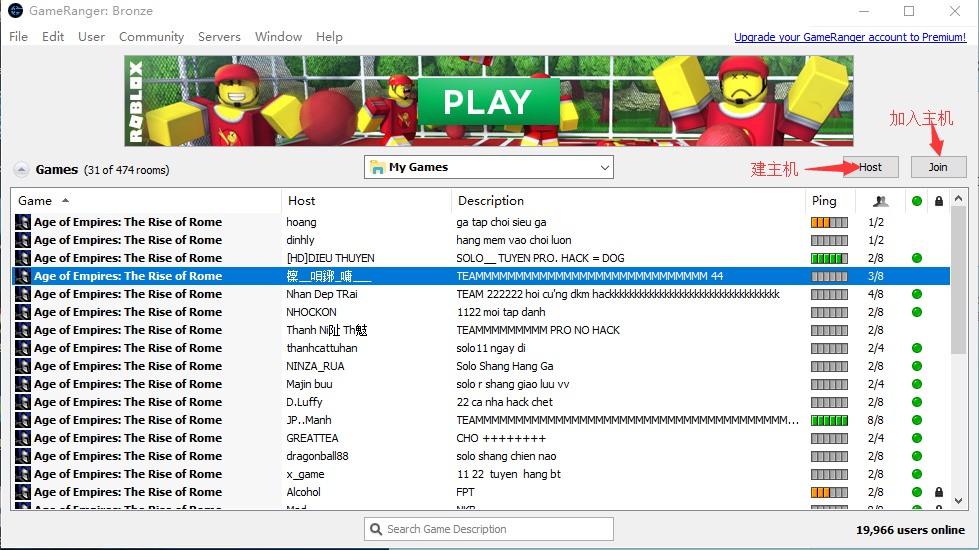Click the green status dot column header
Screen dimensions: 979x550
(x=917, y=201)
